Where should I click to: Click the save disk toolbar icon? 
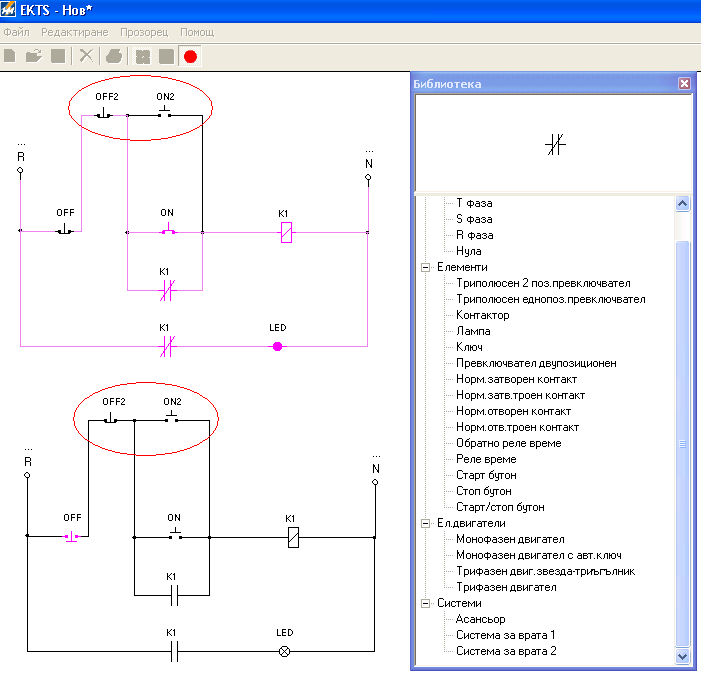click(58, 56)
